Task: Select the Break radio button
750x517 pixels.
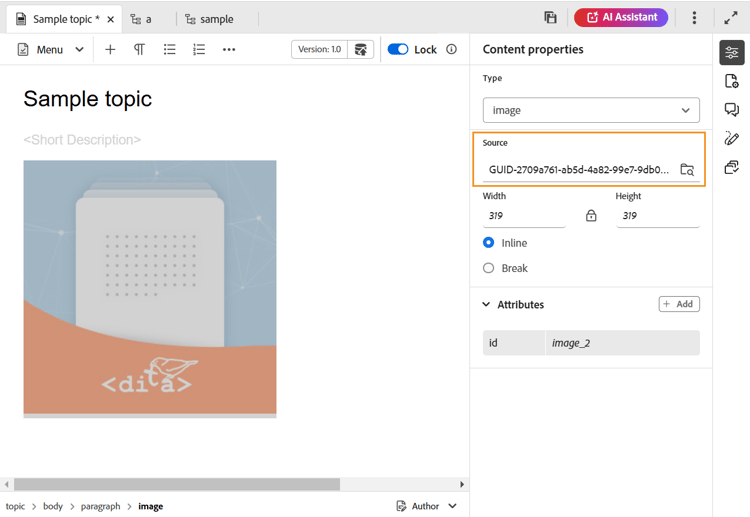Action: point(488,268)
